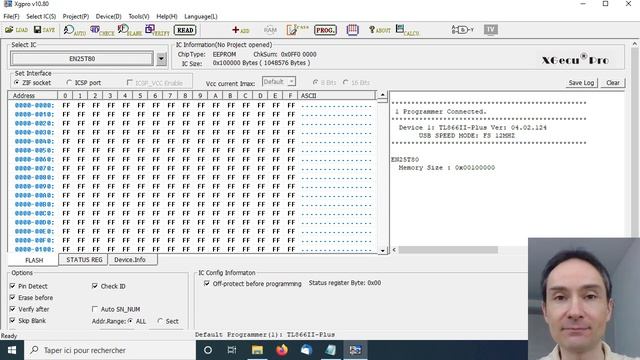
Task: Toggle Off-protect before programming
Action: 253,283
